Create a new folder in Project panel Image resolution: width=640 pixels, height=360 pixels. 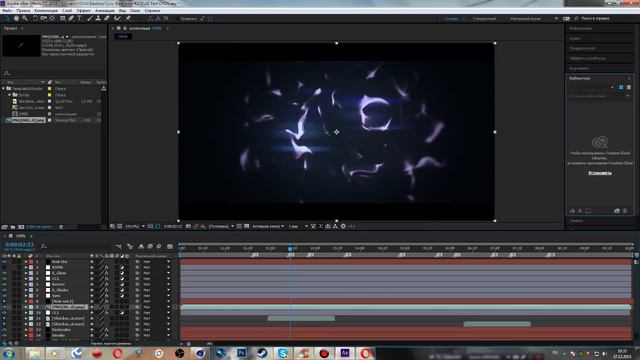[x=13, y=227]
